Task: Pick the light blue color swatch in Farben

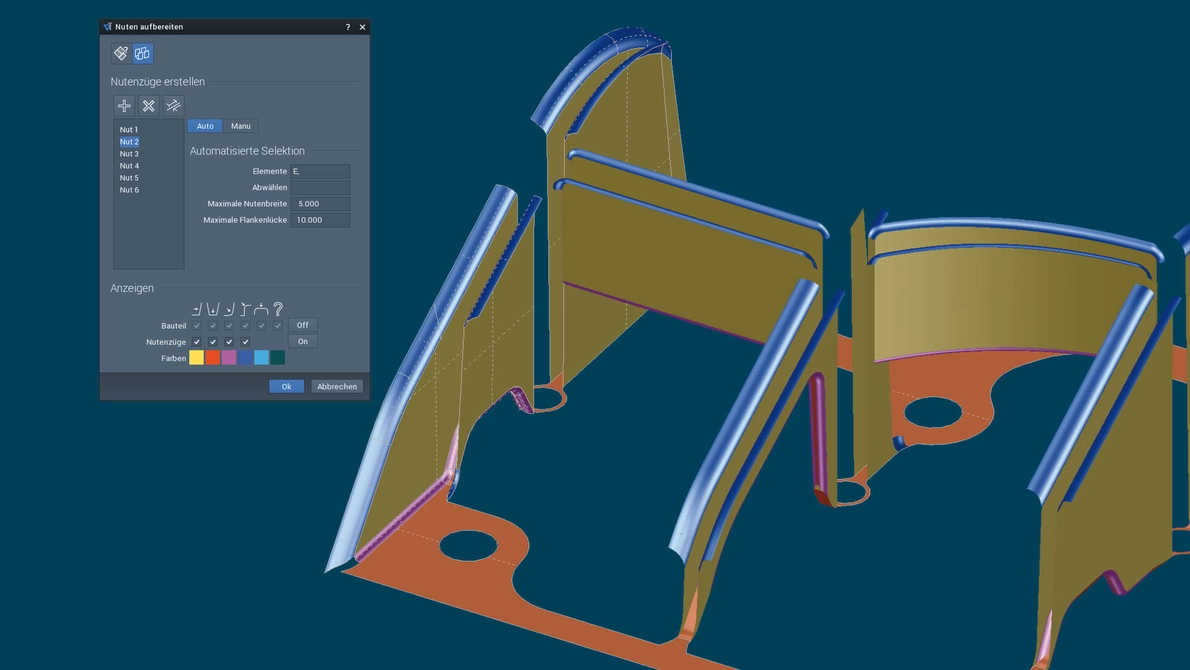Action: [x=262, y=358]
